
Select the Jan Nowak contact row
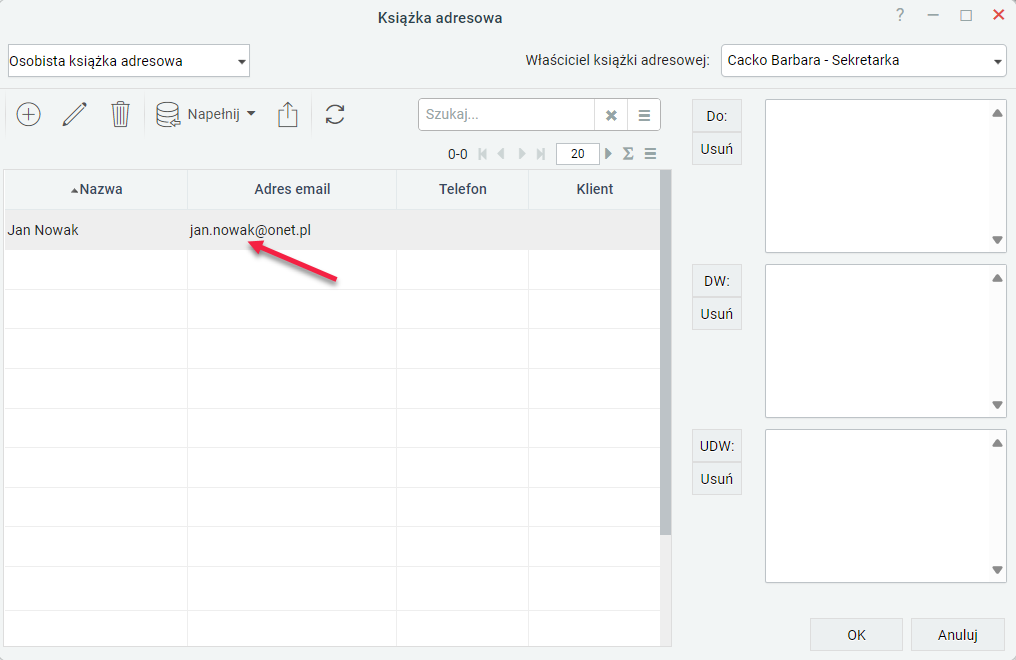click(x=332, y=230)
